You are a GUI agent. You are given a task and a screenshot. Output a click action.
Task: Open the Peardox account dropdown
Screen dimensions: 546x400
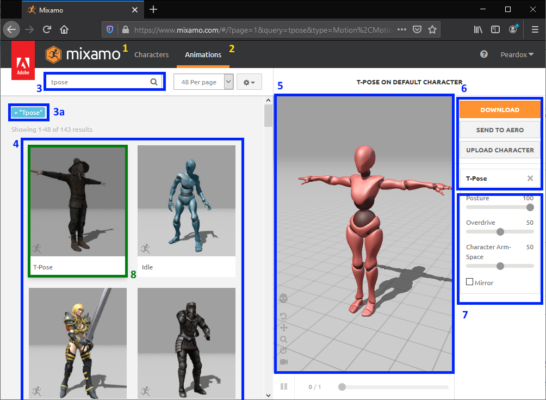[x=517, y=55]
